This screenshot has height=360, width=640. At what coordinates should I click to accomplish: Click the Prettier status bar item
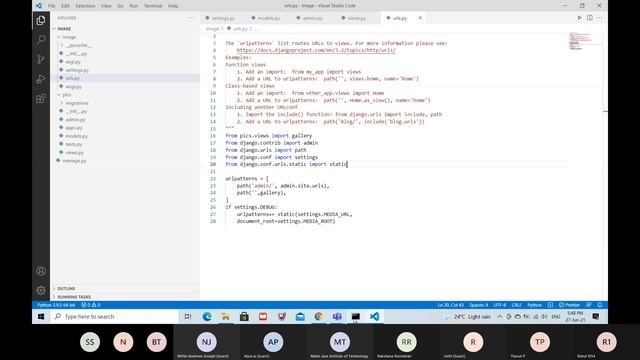(x=569, y=305)
